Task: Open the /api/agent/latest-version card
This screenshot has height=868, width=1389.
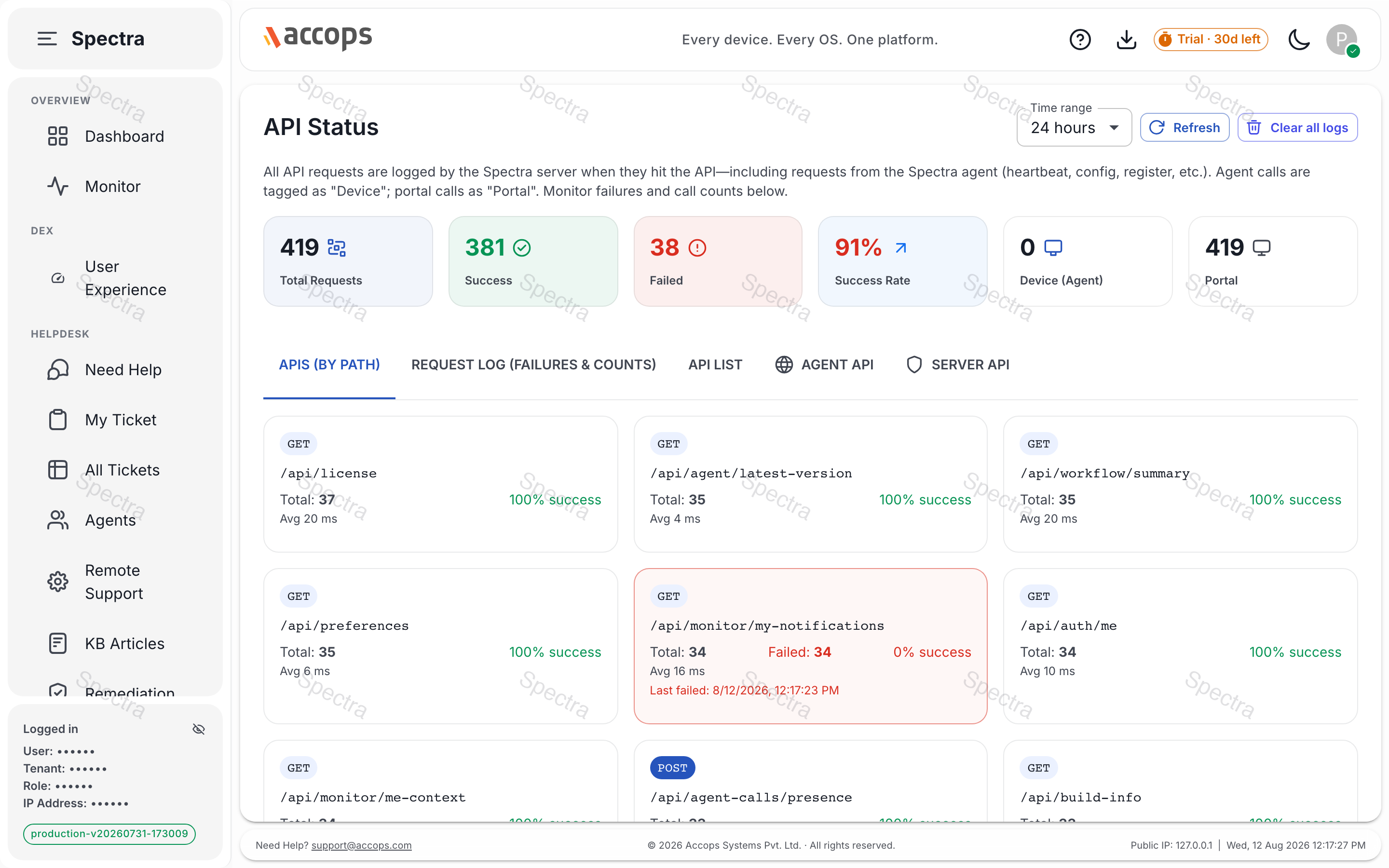Action: [x=810, y=484]
